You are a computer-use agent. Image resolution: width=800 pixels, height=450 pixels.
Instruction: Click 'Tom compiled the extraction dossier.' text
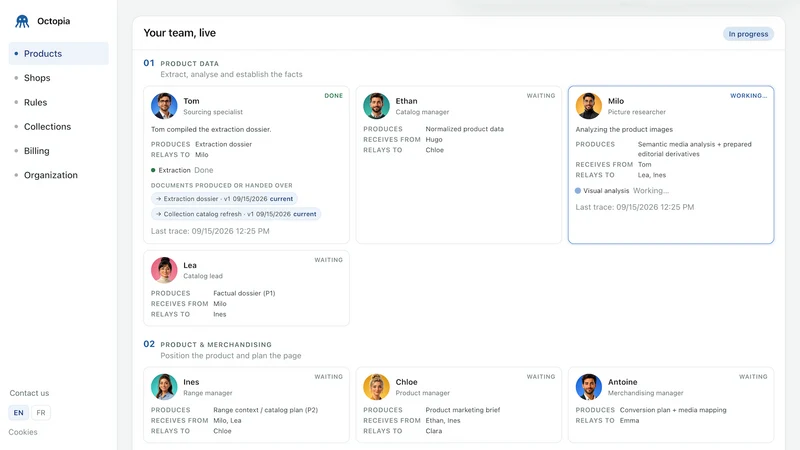(x=211, y=130)
